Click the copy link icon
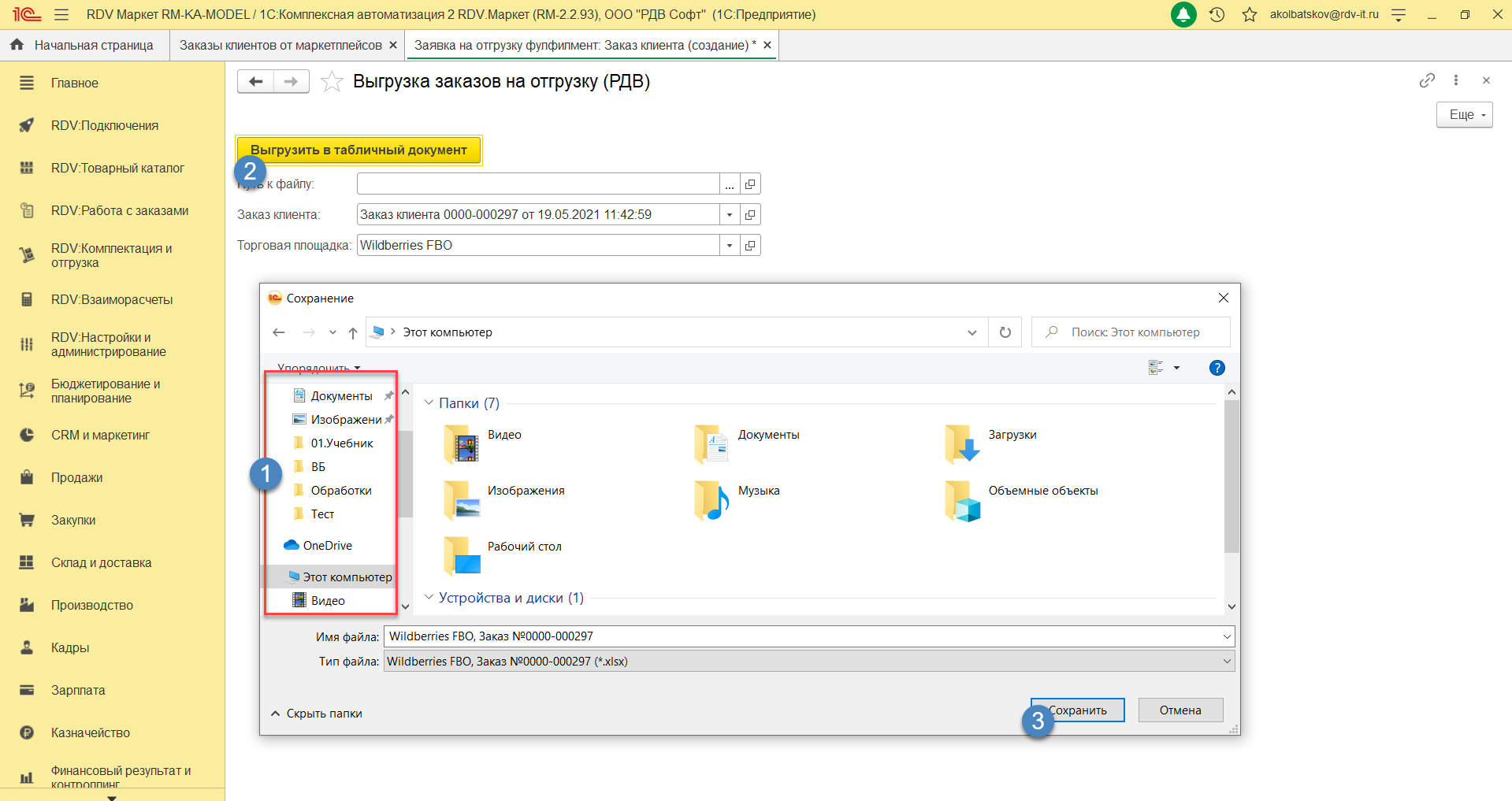This screenshot has width=1512, height=801. pos(1427,80)
